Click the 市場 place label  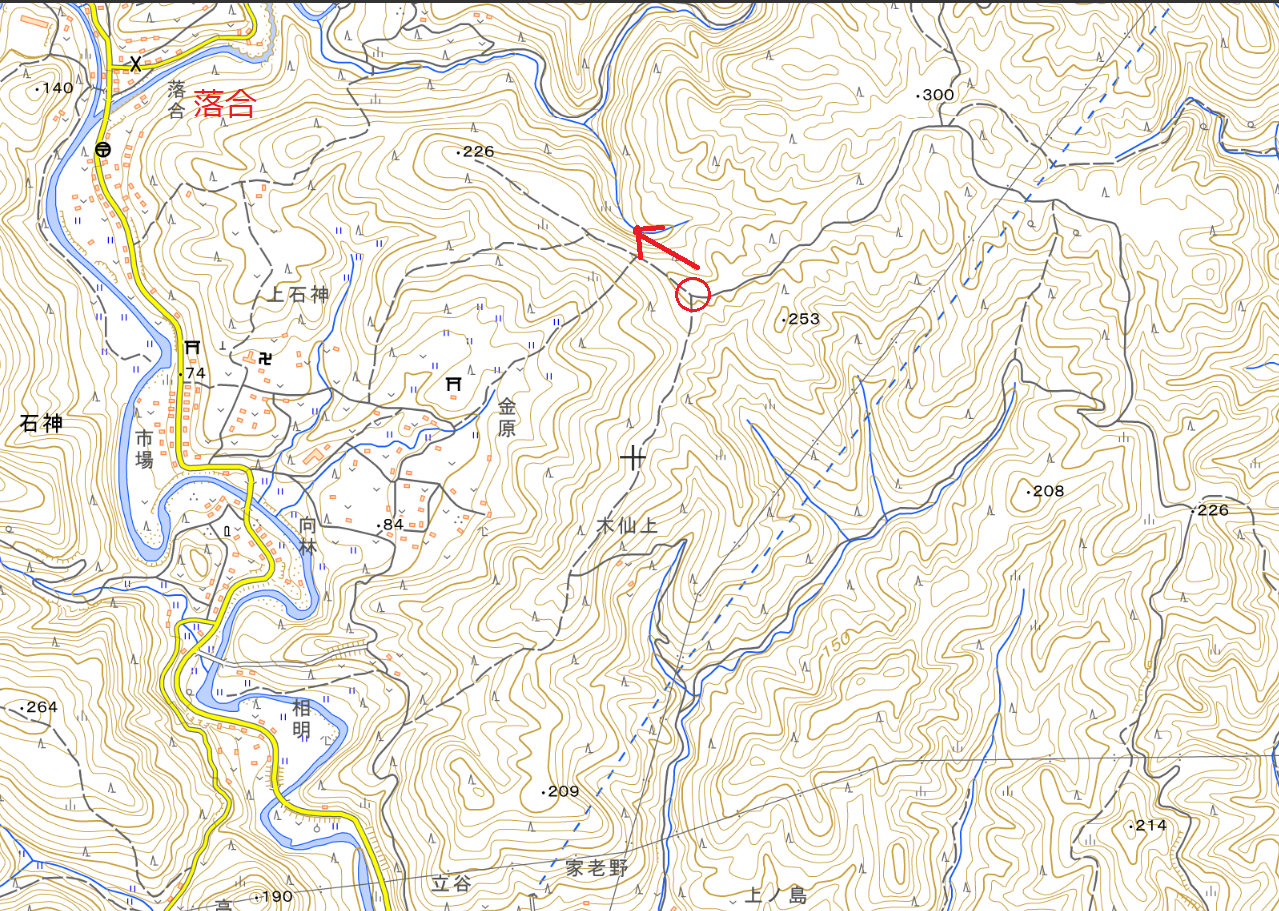click(x=147, y=449)
